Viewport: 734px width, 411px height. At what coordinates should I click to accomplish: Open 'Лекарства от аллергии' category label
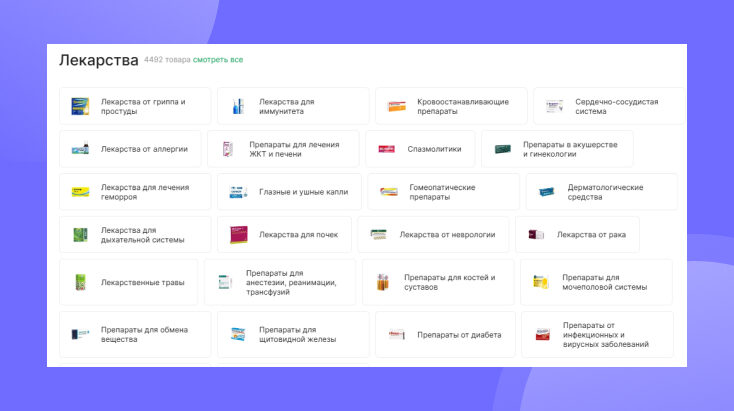[x=144, y=149]
